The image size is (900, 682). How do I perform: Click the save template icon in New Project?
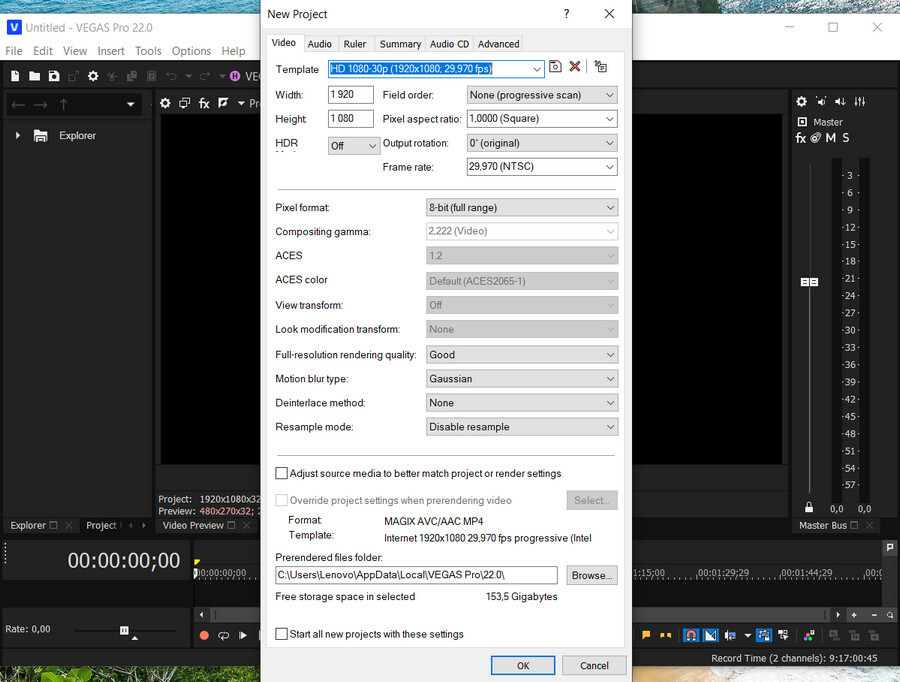[x=555, y=67]
